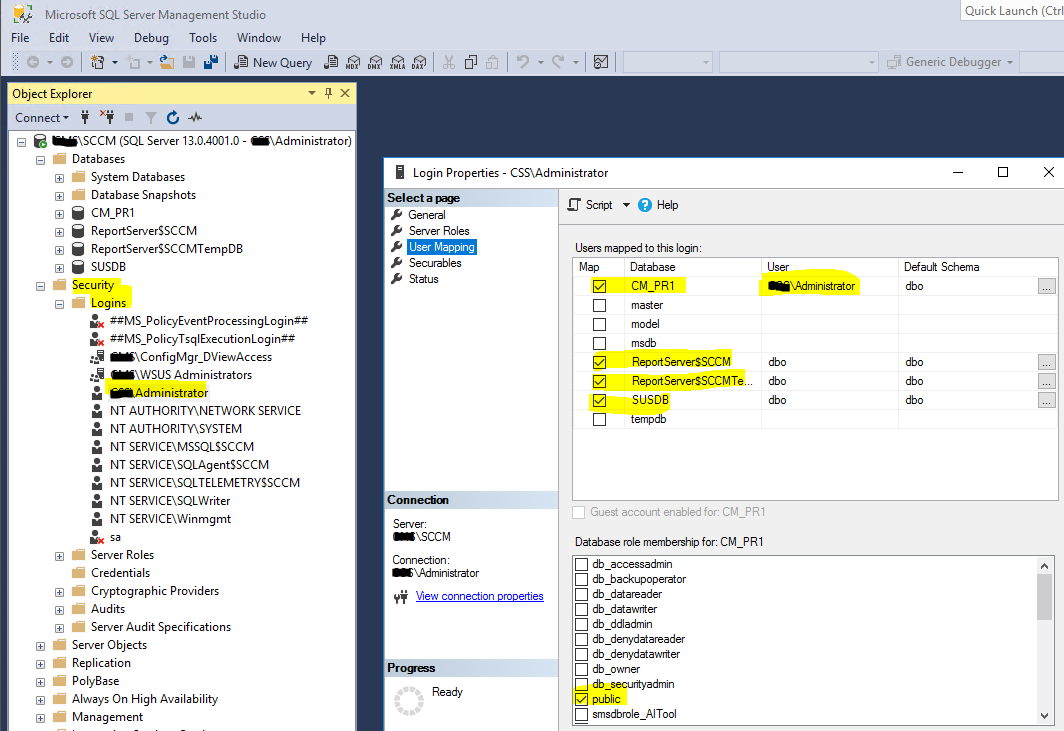Open the File menu
This screenshot has height=731, width=1064.
(x=20, y=38)
